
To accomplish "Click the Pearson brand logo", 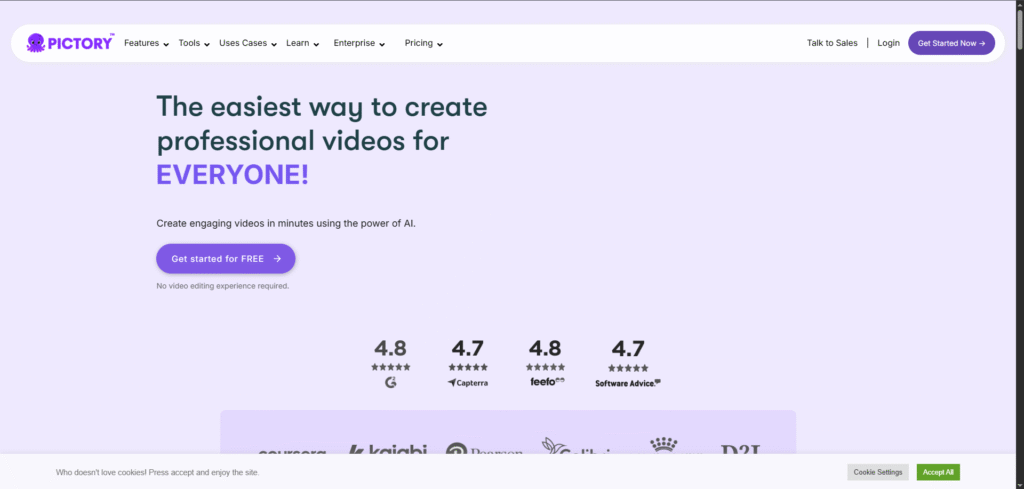I will coord(484,452).
